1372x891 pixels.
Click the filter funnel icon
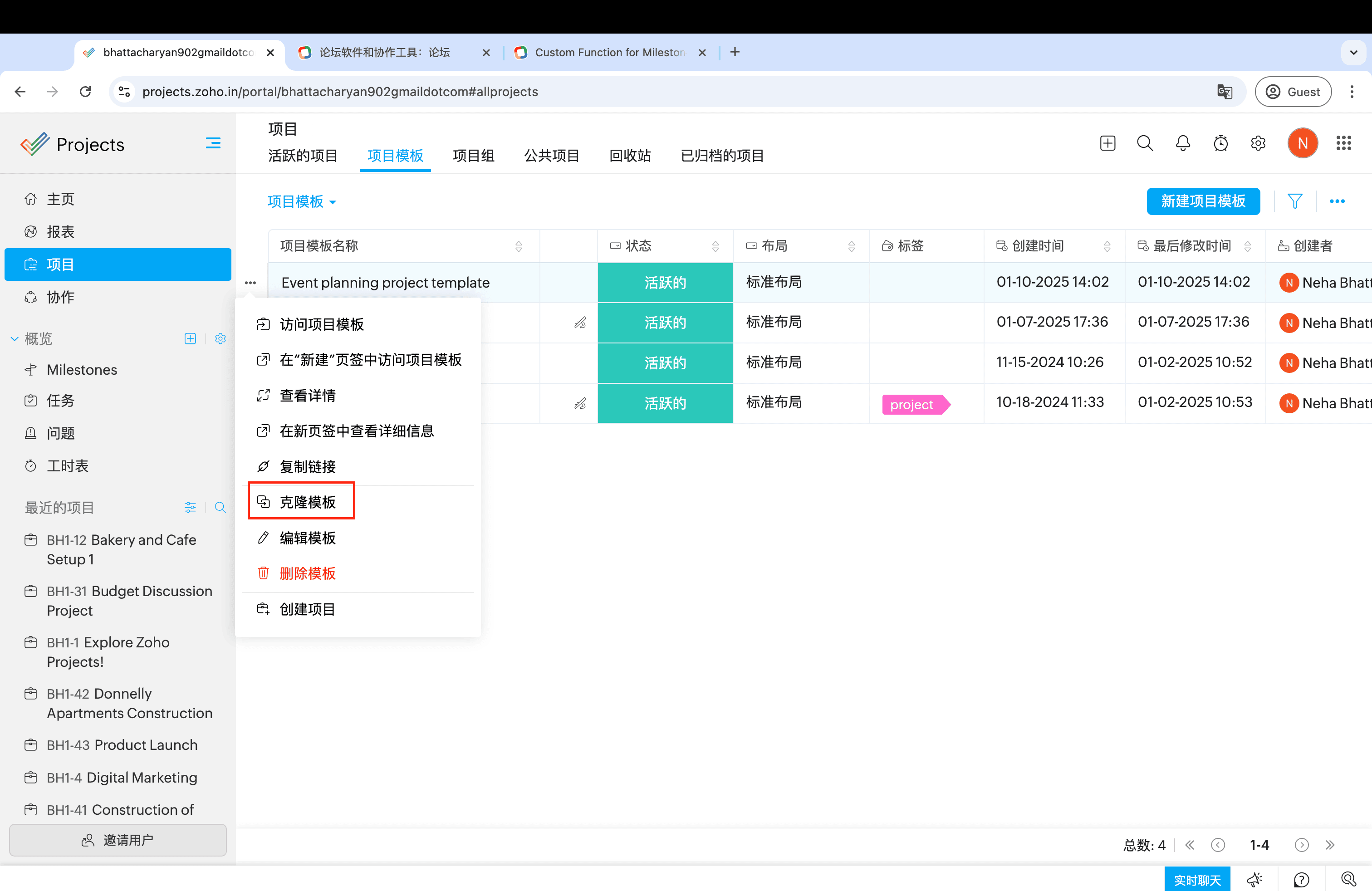(x=1295, y=201)
